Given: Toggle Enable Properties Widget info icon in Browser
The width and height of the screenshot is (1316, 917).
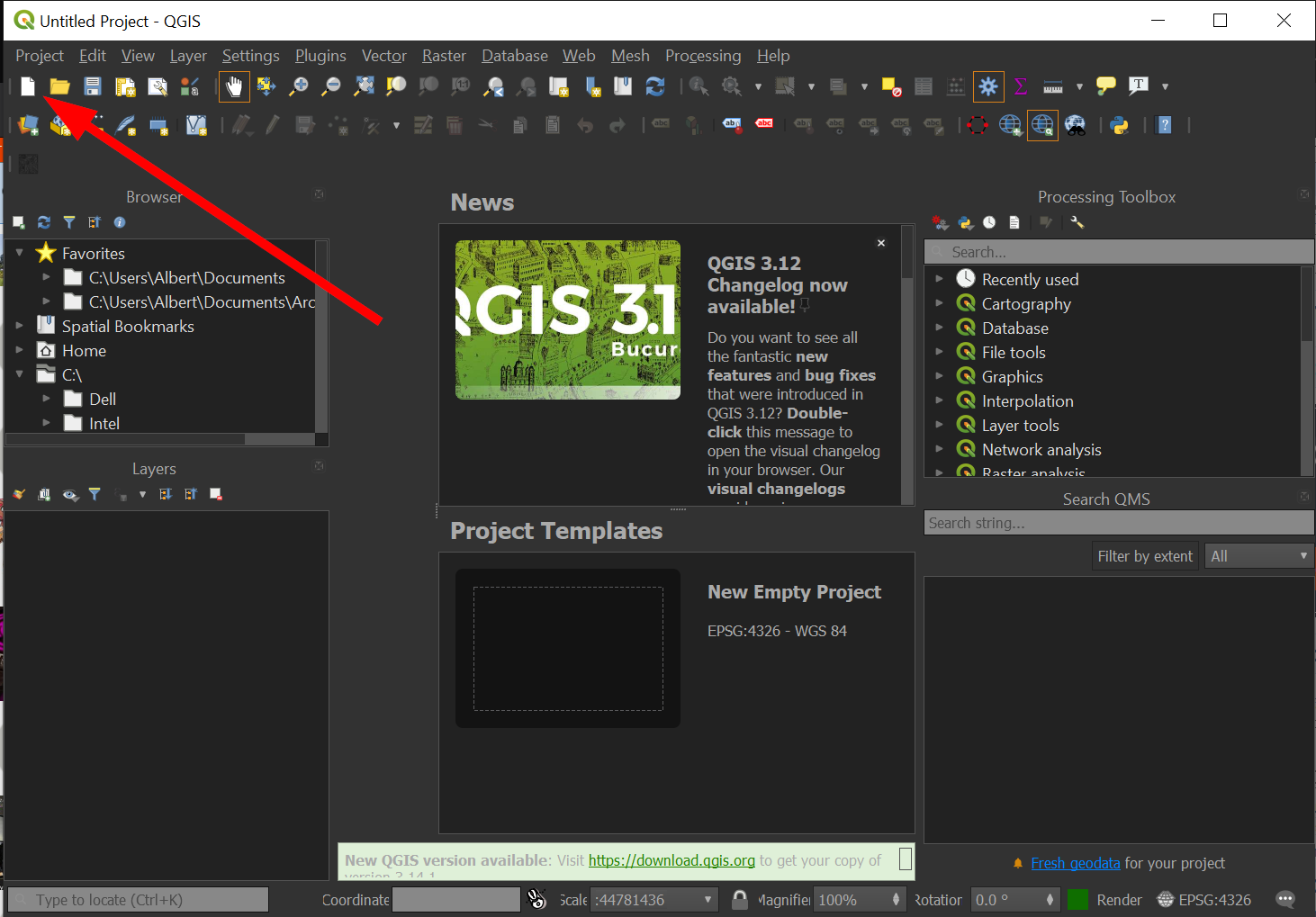Looking at the screenshot, I should click(120, 222).
